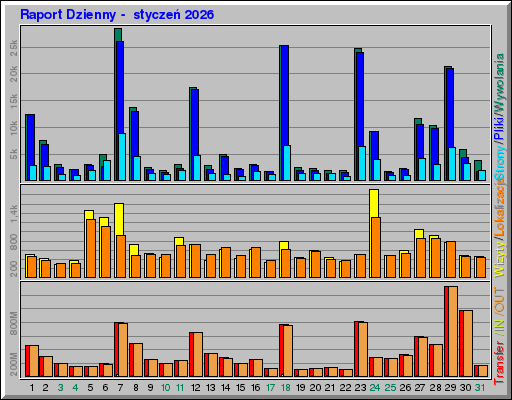Click the day label 22 on the axis
Image resolution: width=512 pixels, height=400 pixels.
click(345, 388)
